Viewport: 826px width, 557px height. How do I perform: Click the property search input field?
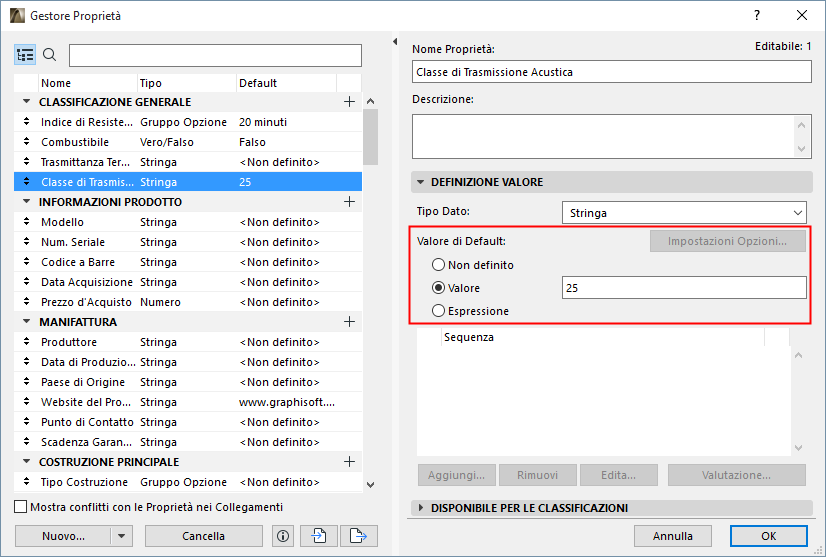tap(215, 55)
